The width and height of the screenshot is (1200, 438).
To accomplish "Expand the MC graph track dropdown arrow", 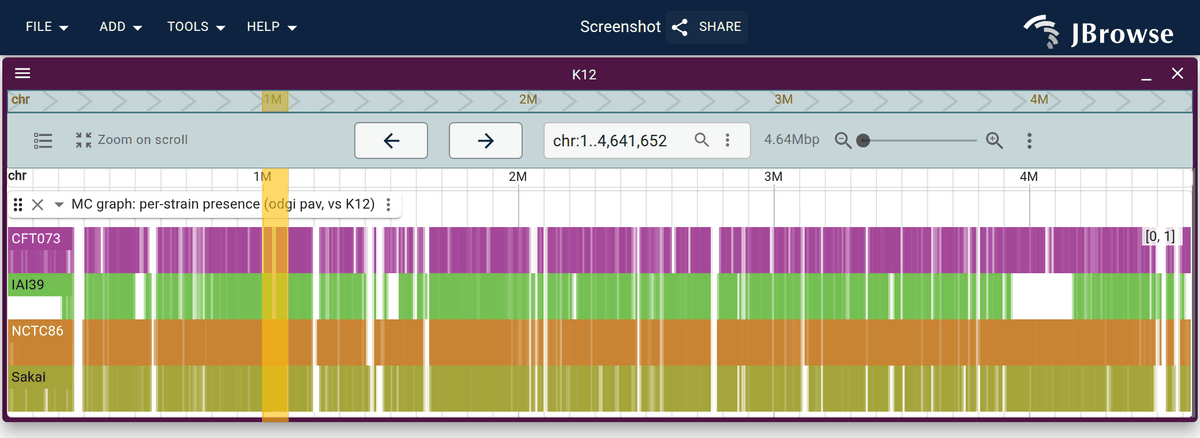I will tap(59, 204).
